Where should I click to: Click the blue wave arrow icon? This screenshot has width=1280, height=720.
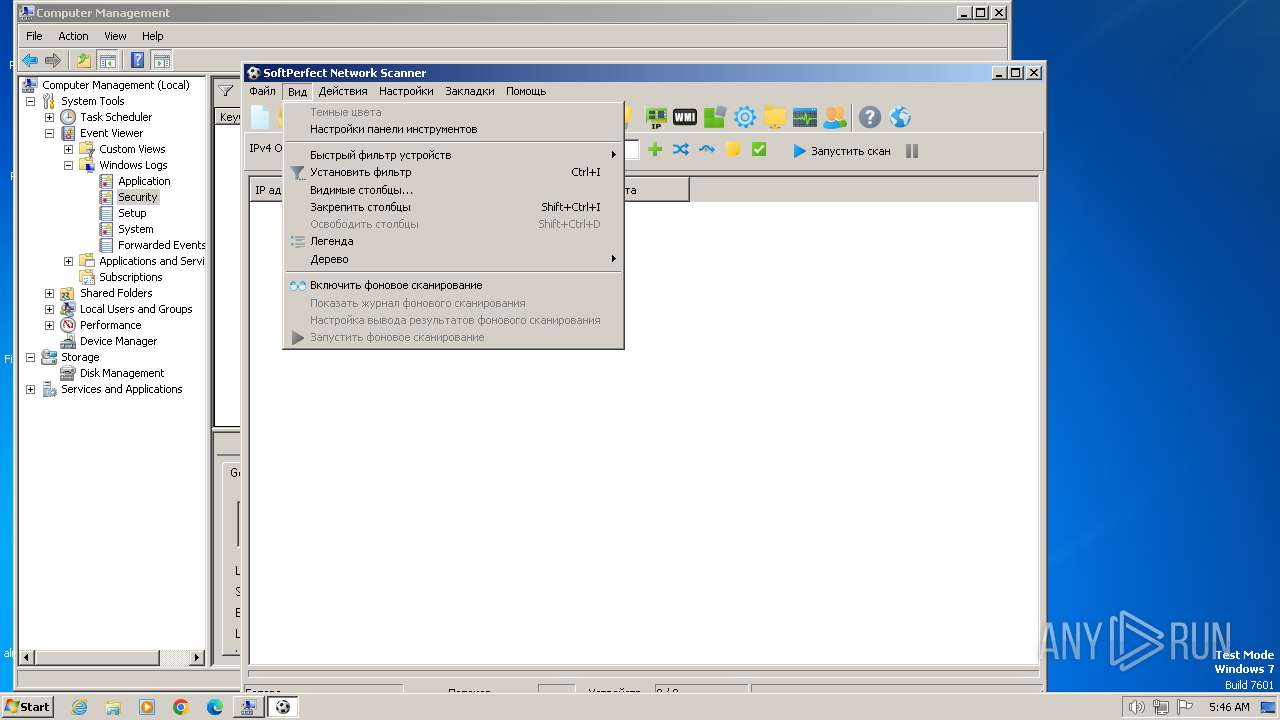click(707, 150)
